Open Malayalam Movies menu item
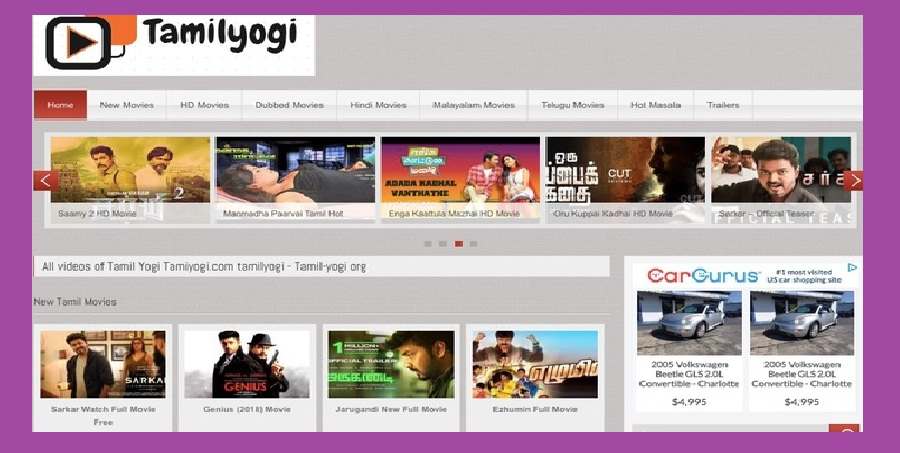Image resolution: width=900 pixels, height=453 pixels. [474, 105]
